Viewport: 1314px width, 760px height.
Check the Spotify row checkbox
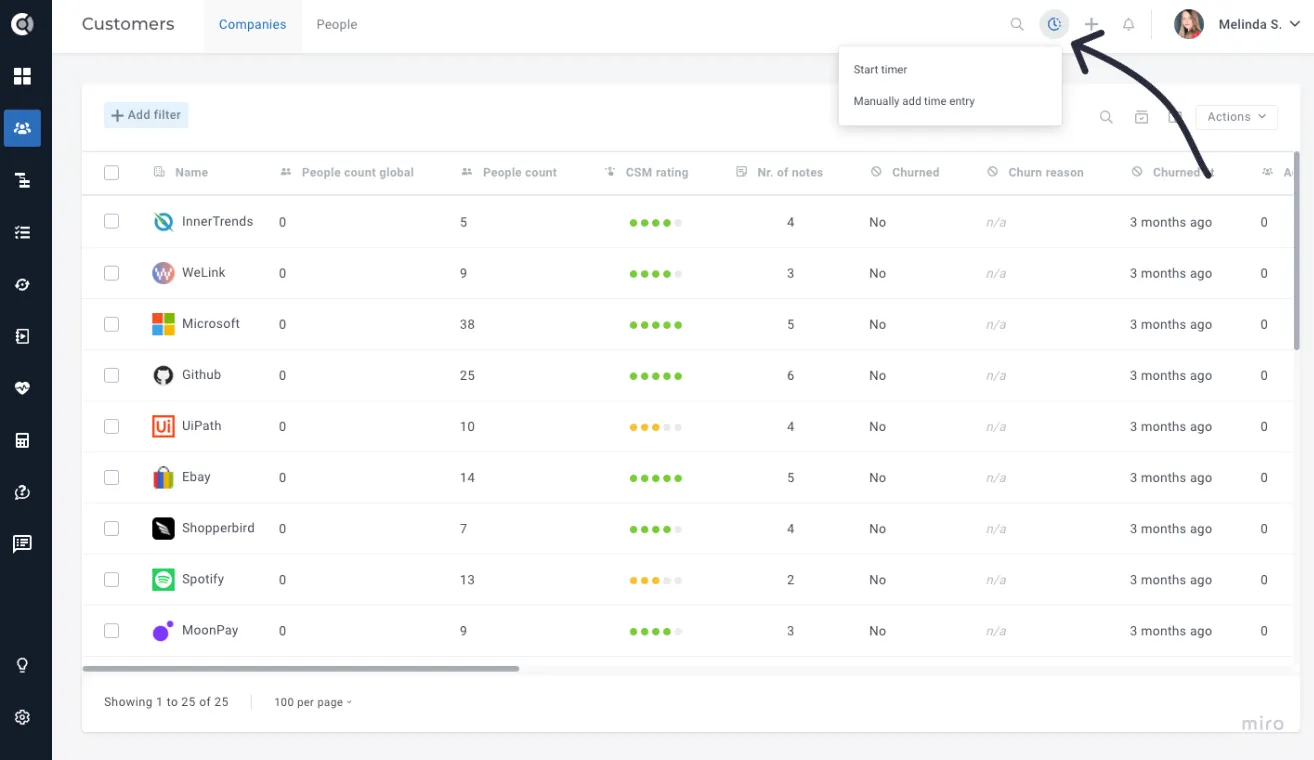pos(111,579)
